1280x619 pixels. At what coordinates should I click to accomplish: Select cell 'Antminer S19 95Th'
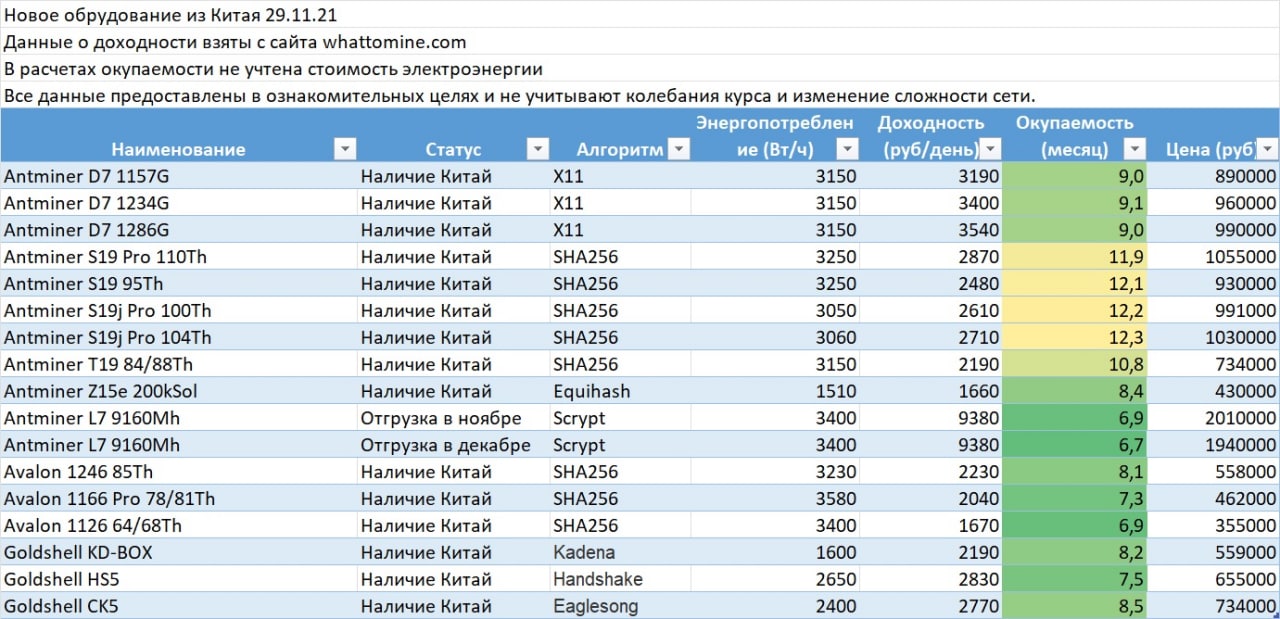179,284
